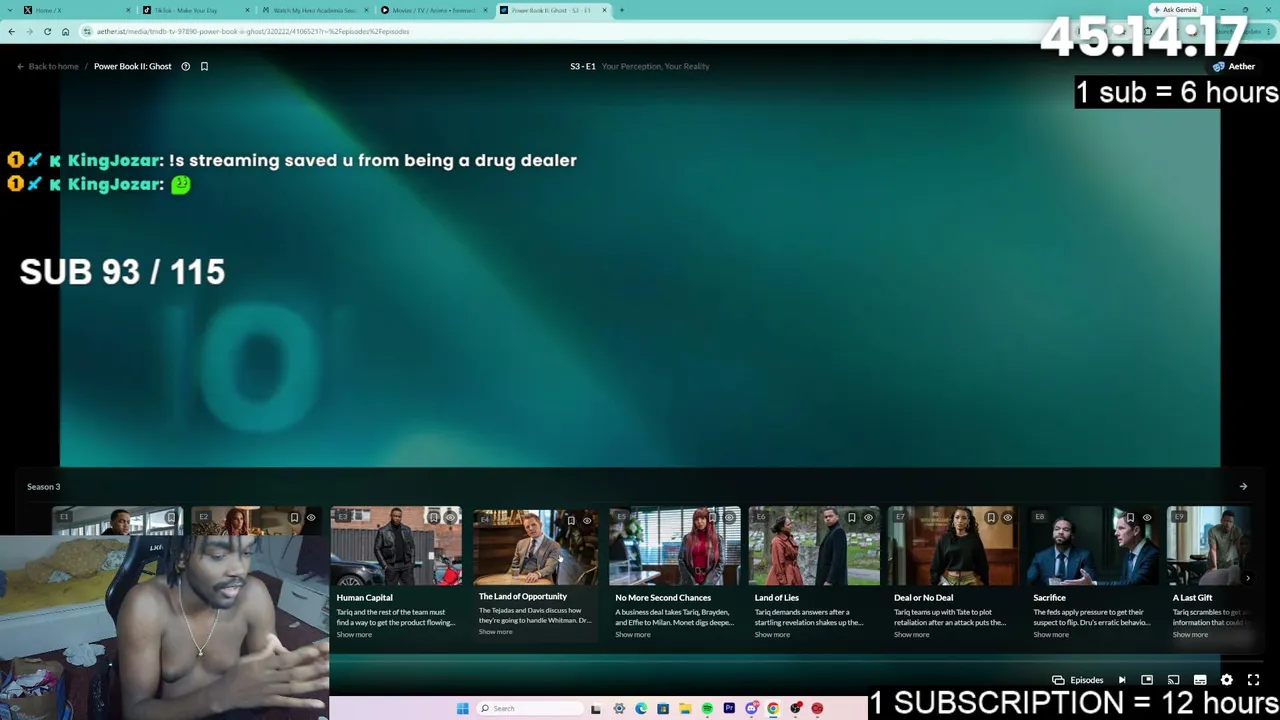Toggle watched eye on Deal or No Deal

1007,517
